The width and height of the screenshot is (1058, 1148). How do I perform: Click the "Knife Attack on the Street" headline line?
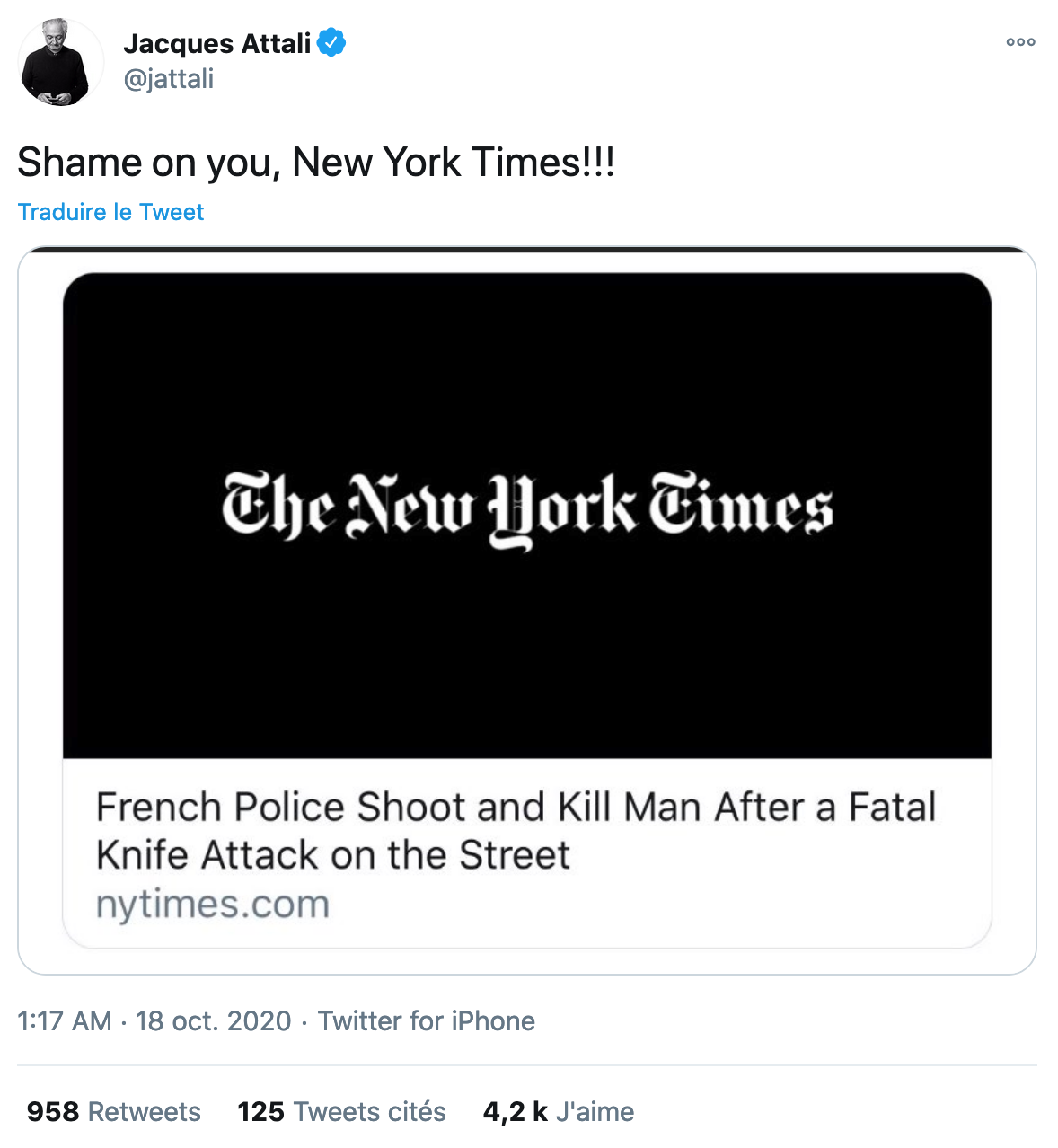(333, 855)
